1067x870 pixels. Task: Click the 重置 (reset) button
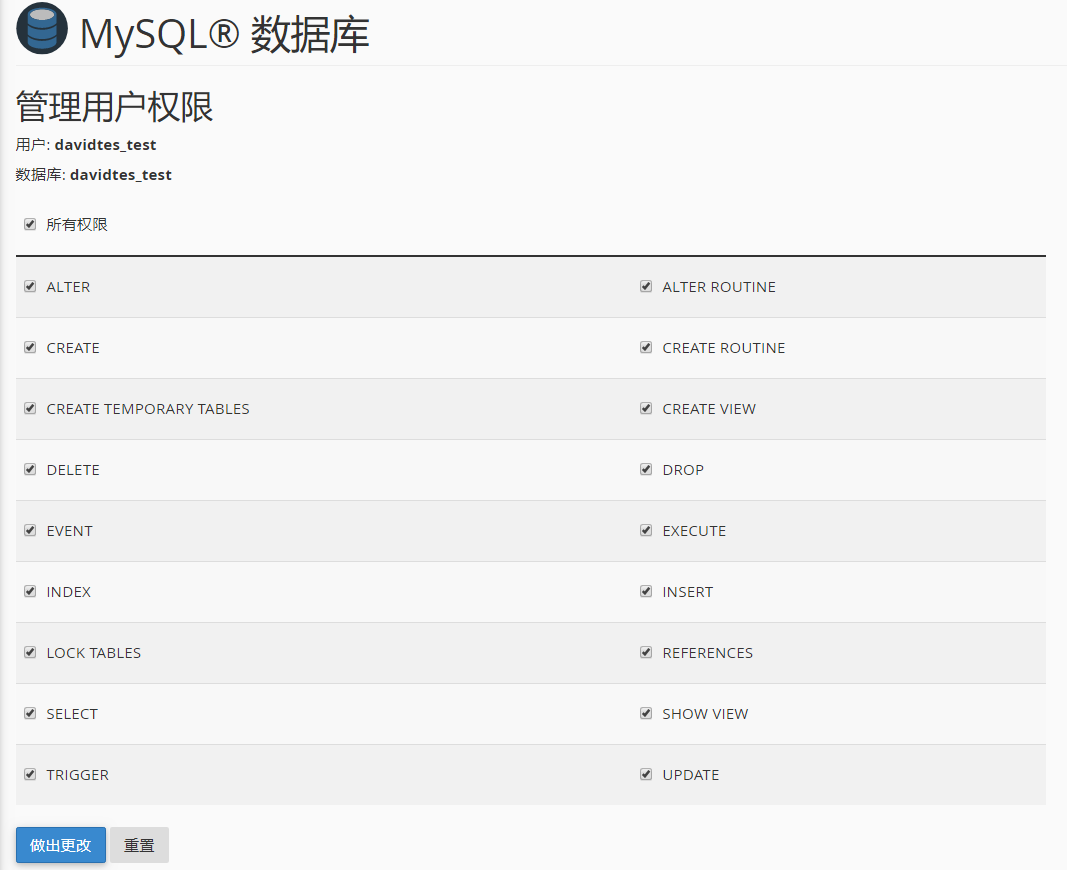139,845
